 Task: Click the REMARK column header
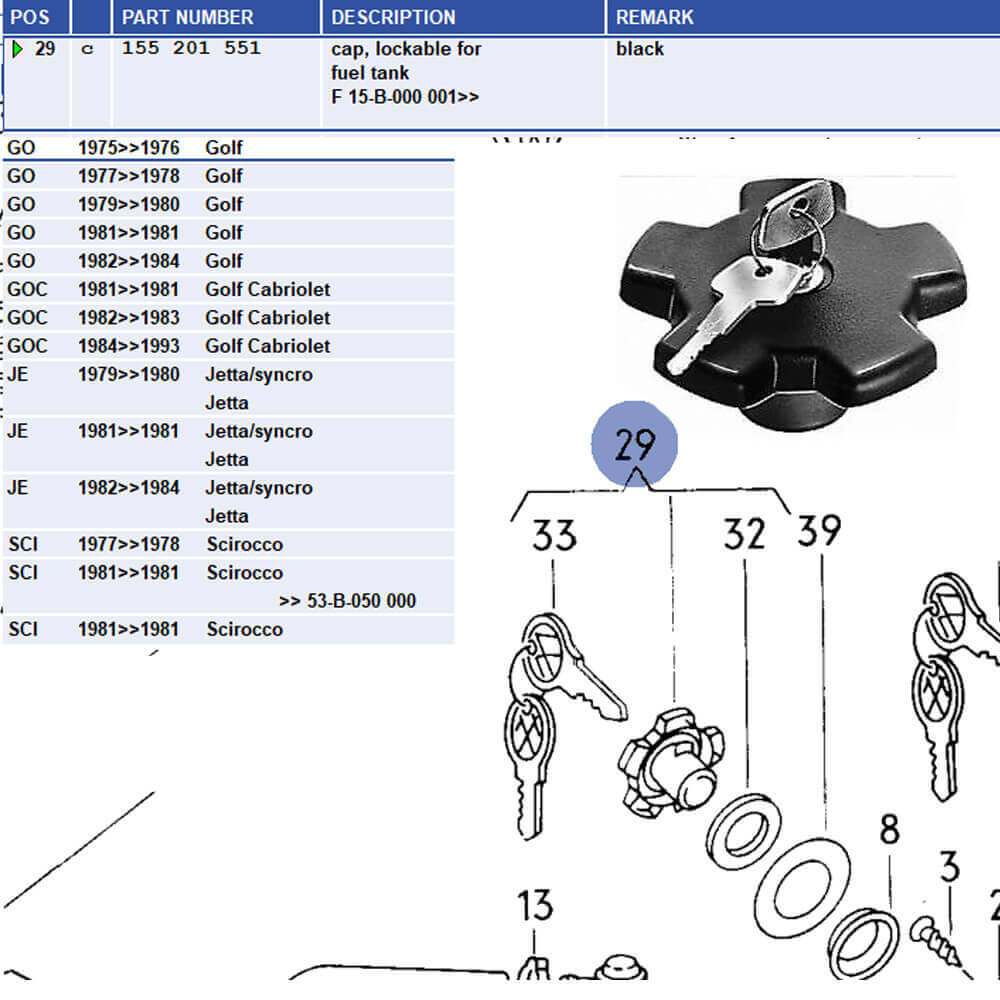[654, 17]
